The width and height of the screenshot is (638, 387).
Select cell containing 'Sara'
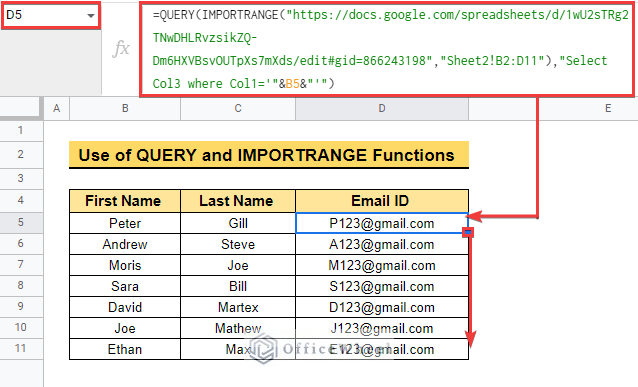click(125, 286)
